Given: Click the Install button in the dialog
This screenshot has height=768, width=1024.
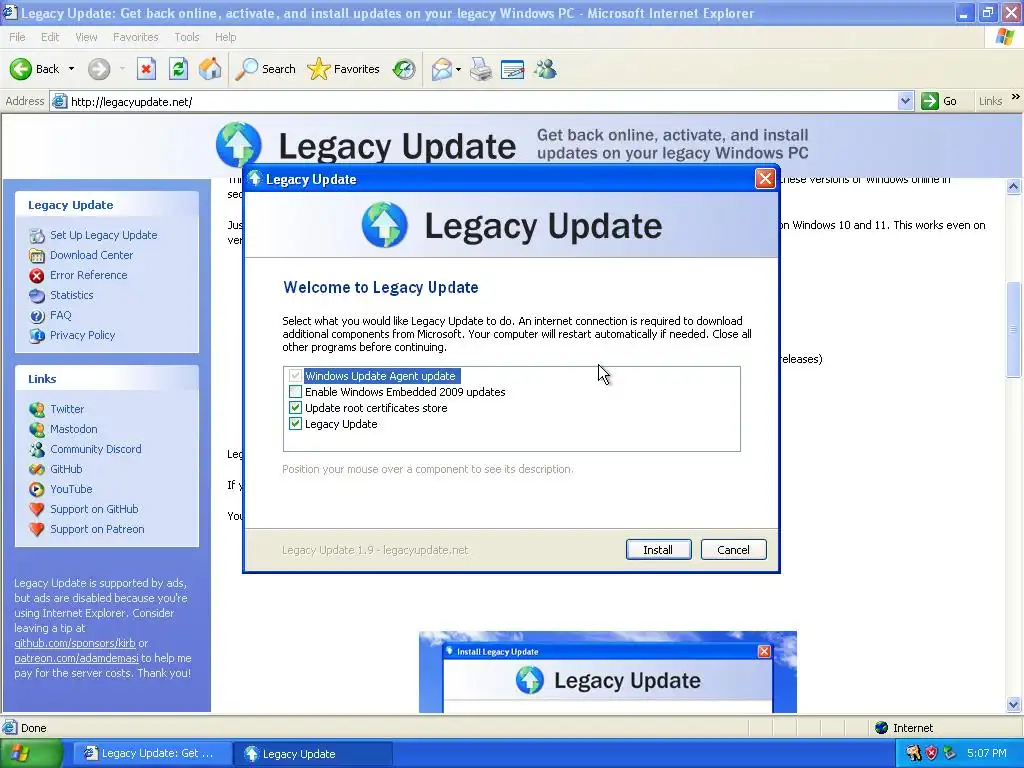Looking at the screenshot, I should point(658,550).
